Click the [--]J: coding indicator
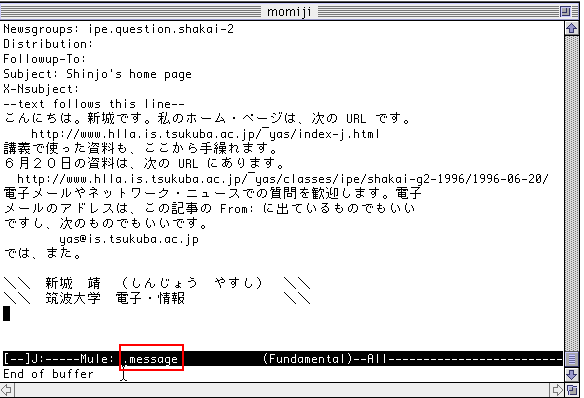Image resolution: width=584 pixels, height=398 pixels. (x=23, y=359)
